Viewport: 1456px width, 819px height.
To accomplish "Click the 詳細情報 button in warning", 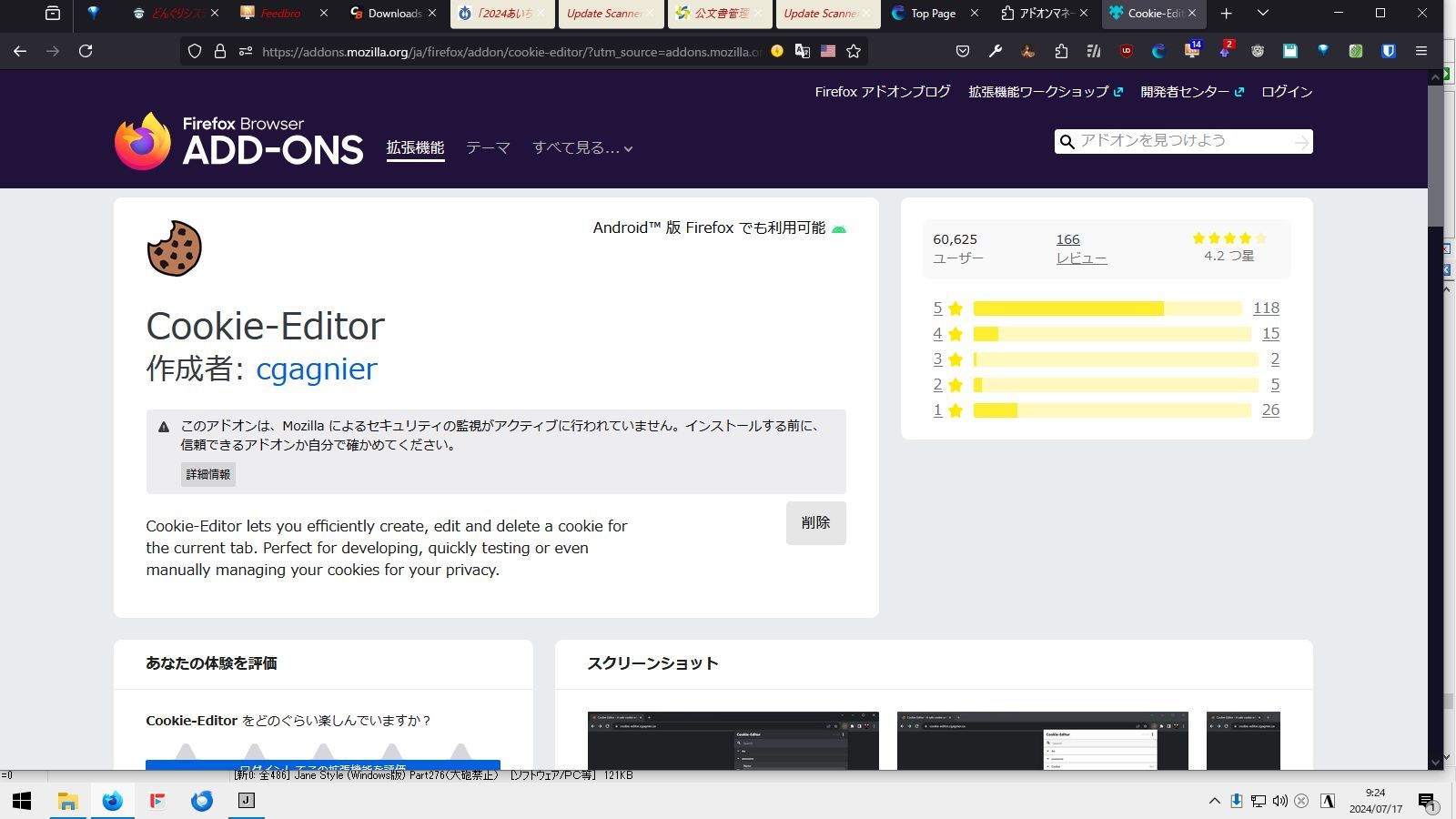I will click(x=208, y=474).
